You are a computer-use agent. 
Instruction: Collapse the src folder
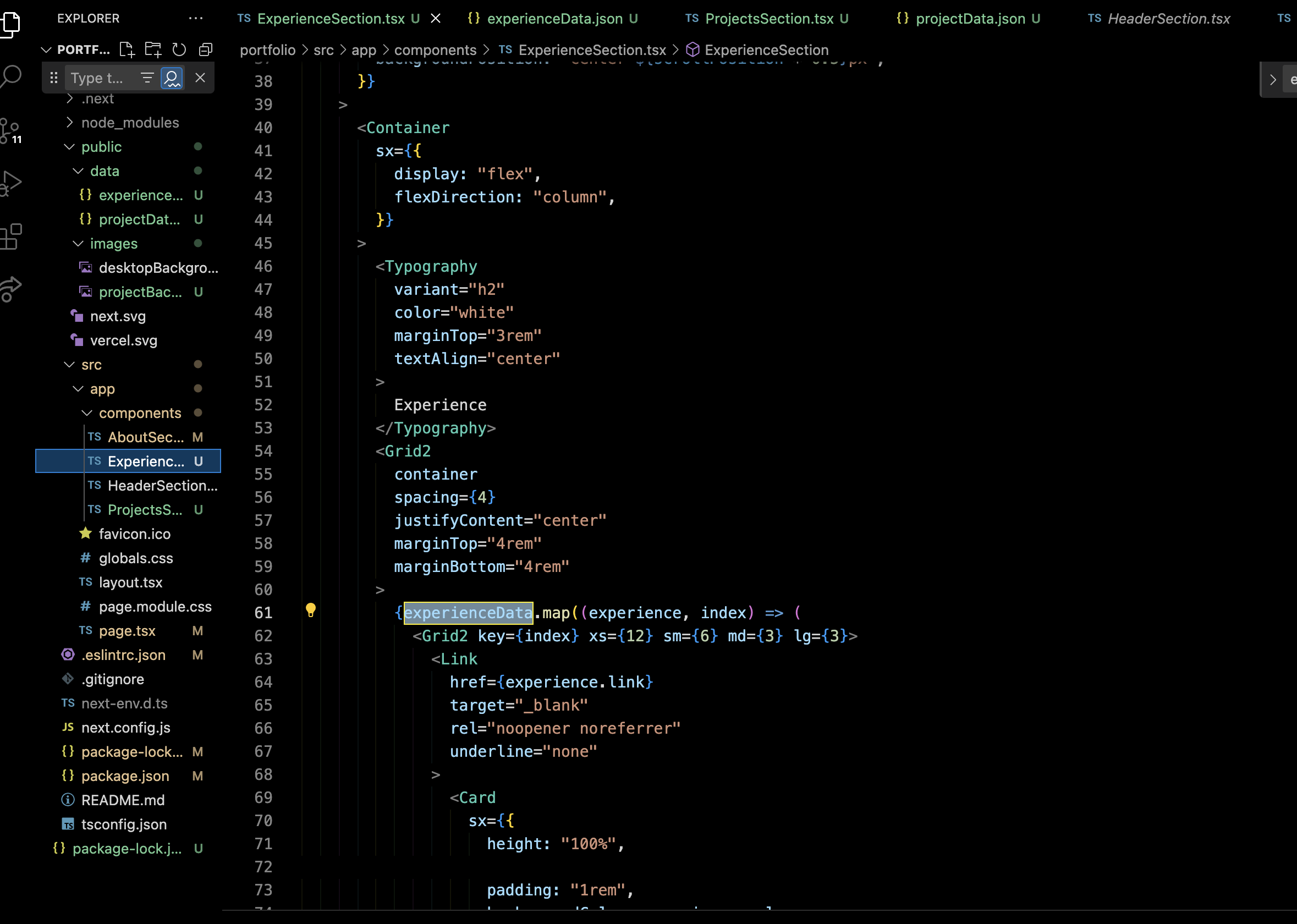pyautogui.click(x=69, y=365)
